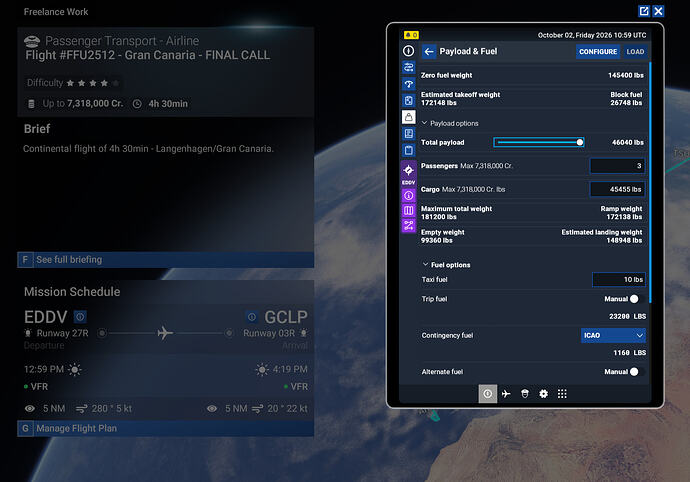Click the contingency value 1160 LBS
This screenshot has height=482, width=690.
(629, 353)
